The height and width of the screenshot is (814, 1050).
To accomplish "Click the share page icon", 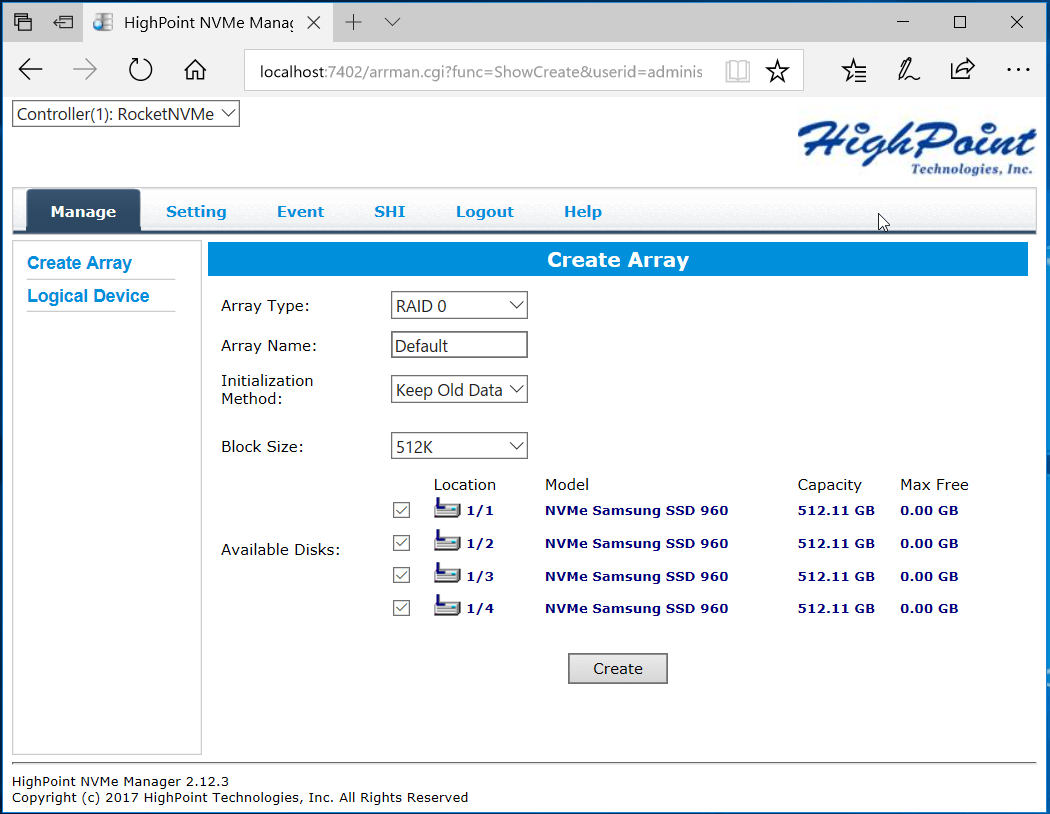I will [x=962, y=69].
